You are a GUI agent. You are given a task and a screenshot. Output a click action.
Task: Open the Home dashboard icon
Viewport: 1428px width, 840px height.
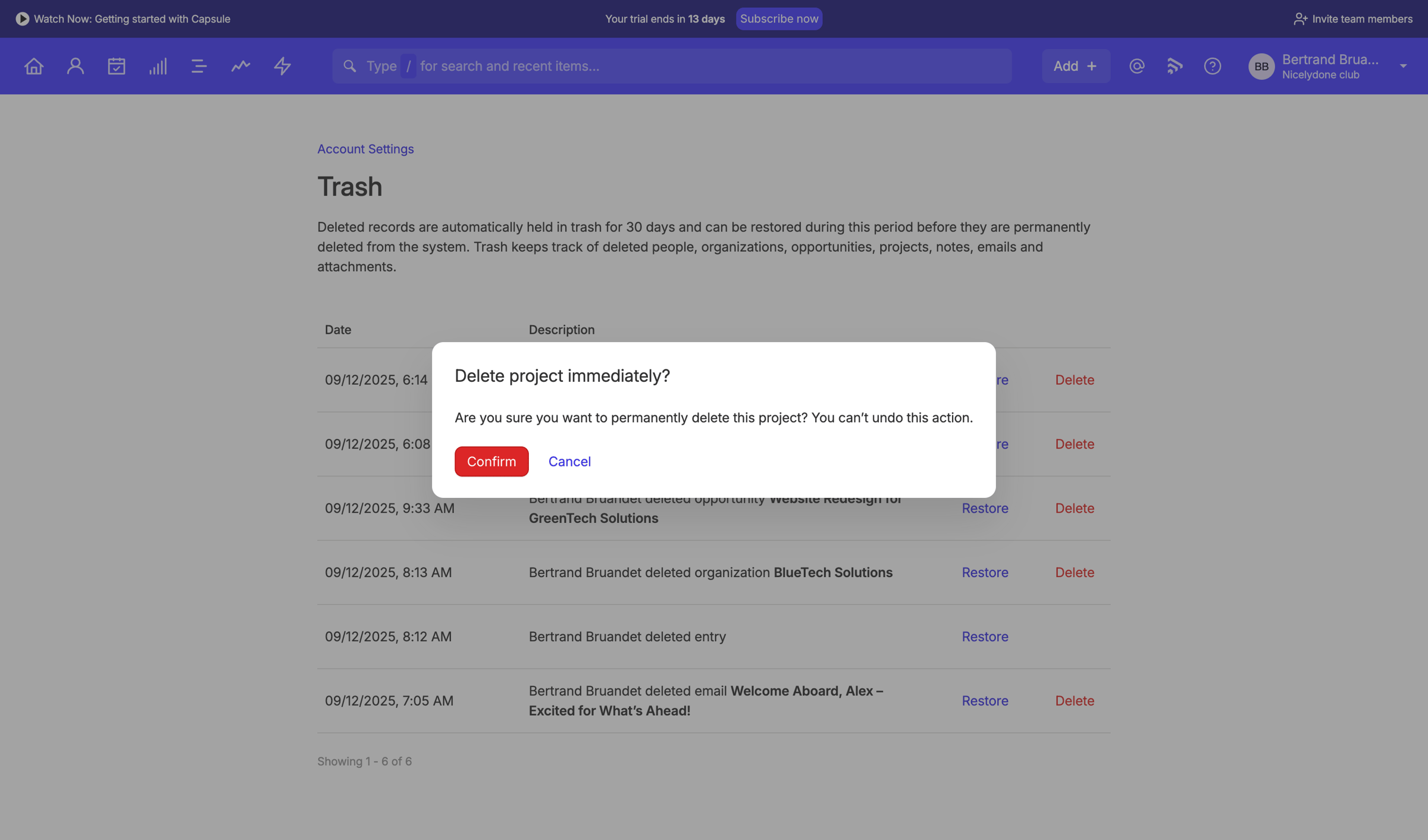pyautogui.click(x=34, y=66)
